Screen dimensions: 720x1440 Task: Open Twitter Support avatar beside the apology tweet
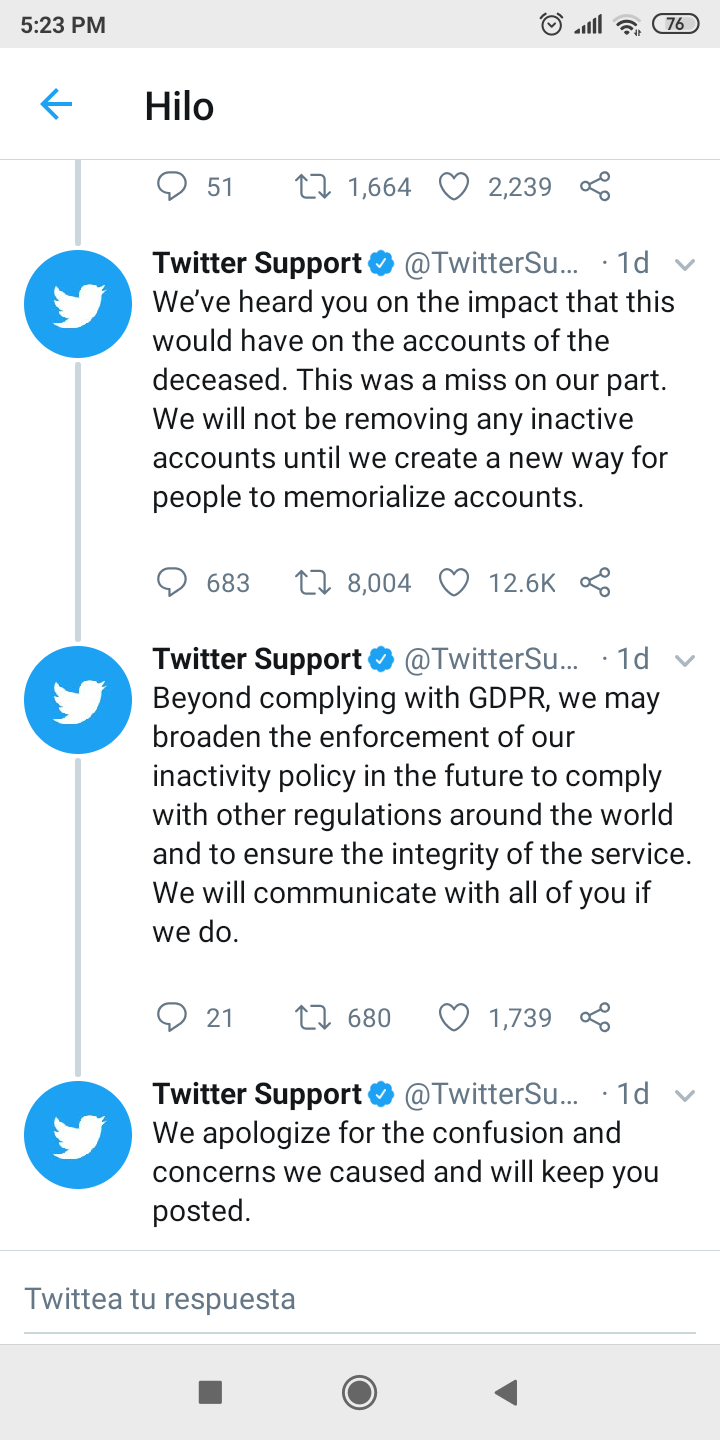pos(78,1135)
